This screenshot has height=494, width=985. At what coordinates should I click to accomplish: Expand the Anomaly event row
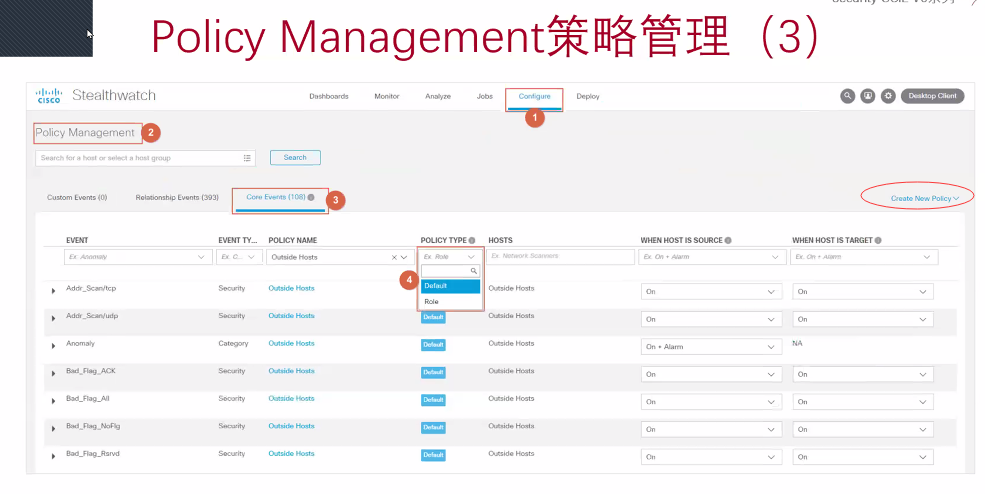point(53,346)
